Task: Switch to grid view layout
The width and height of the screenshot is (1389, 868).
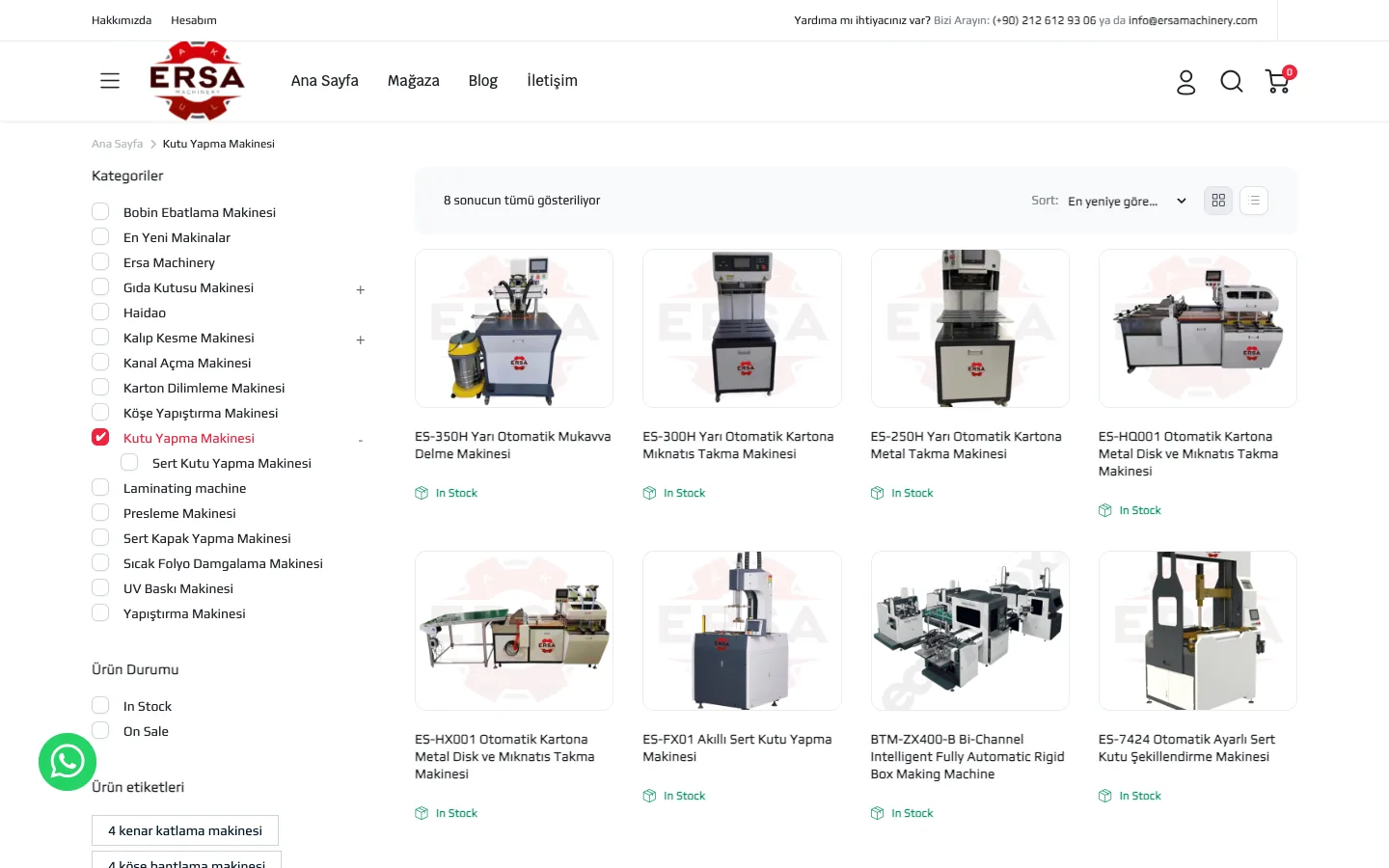Action: click(x=1218, y=201)
